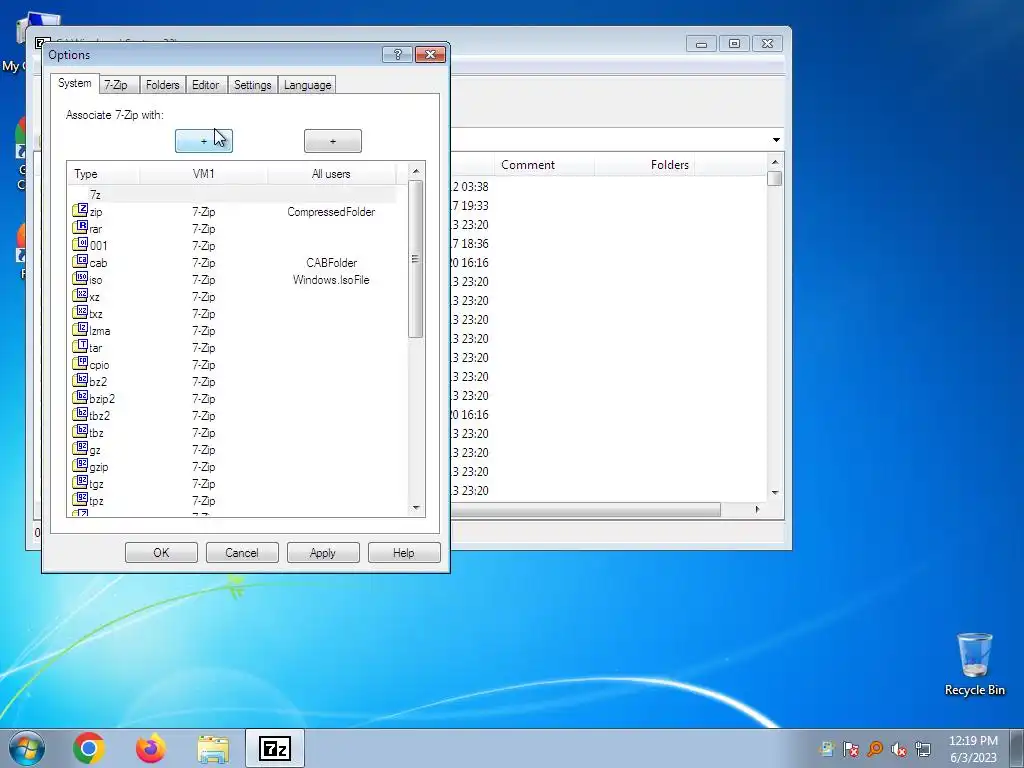This screenshot has width=1024, height=768.
Task: Click the Folders column header in file manager
Action: click(645, 165)
